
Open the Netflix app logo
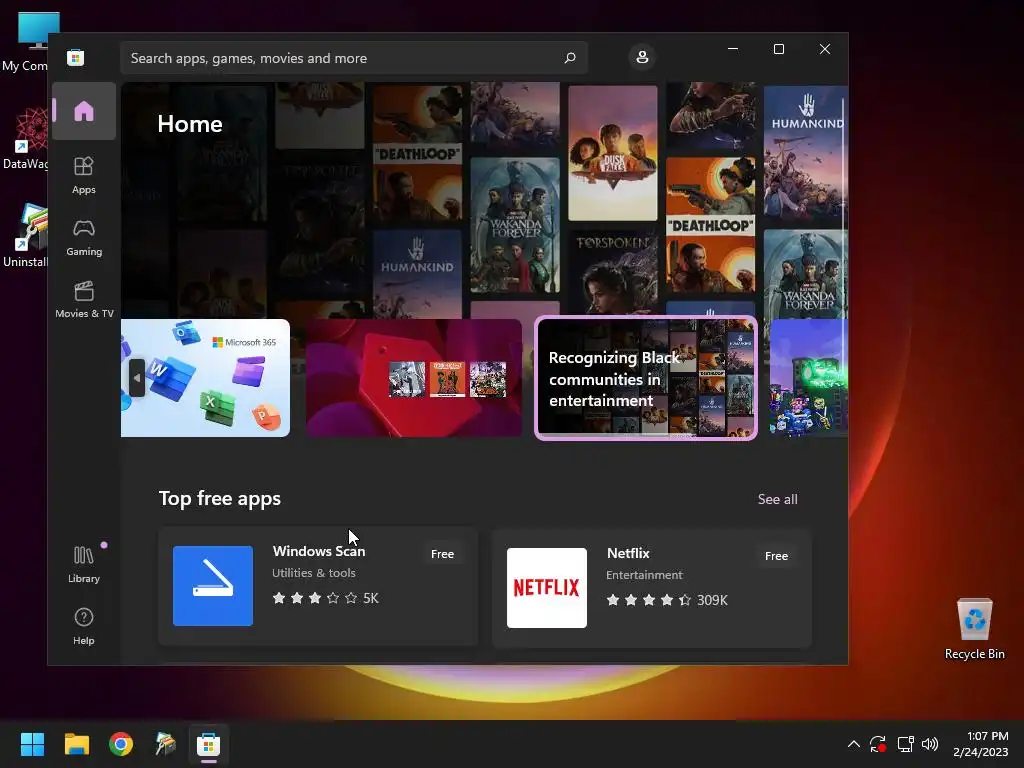click(547, 588)
